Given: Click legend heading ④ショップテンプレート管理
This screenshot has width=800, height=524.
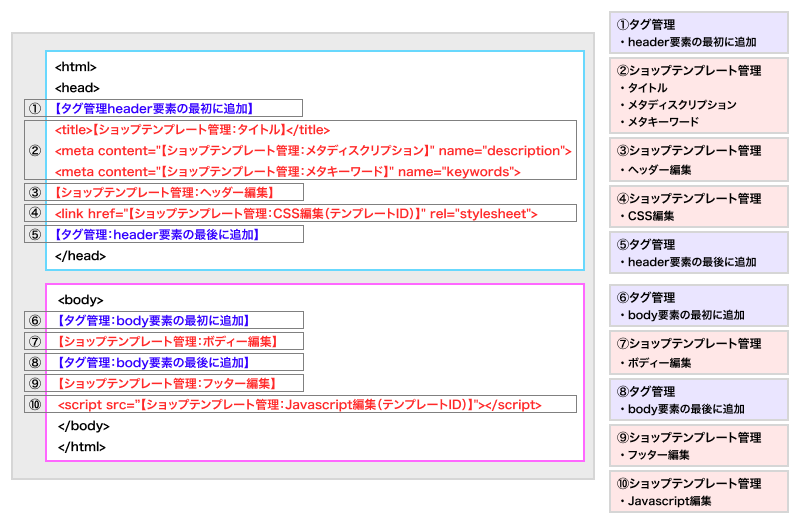Looking at the screenshot, I should click(x=689, y=198).
